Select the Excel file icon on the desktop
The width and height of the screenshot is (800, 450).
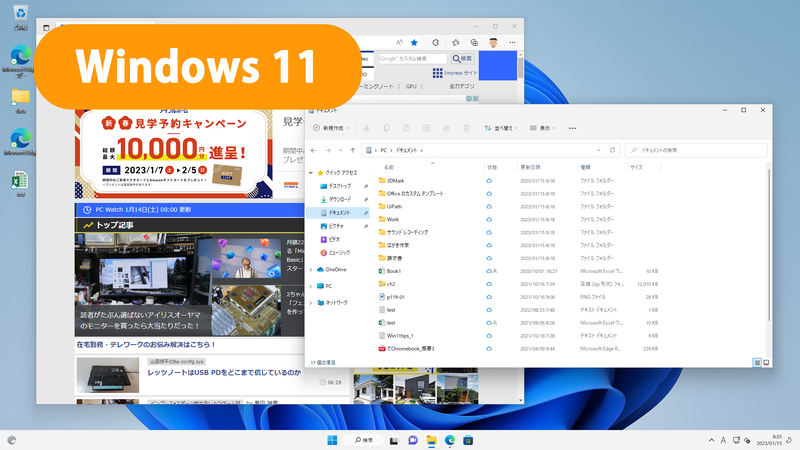click(x=20, y=184)
